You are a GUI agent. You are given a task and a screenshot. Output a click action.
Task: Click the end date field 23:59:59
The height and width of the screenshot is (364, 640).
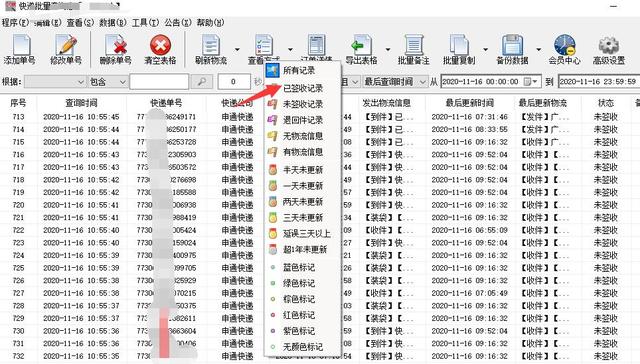pyautogui.click(x=598, y=82)
